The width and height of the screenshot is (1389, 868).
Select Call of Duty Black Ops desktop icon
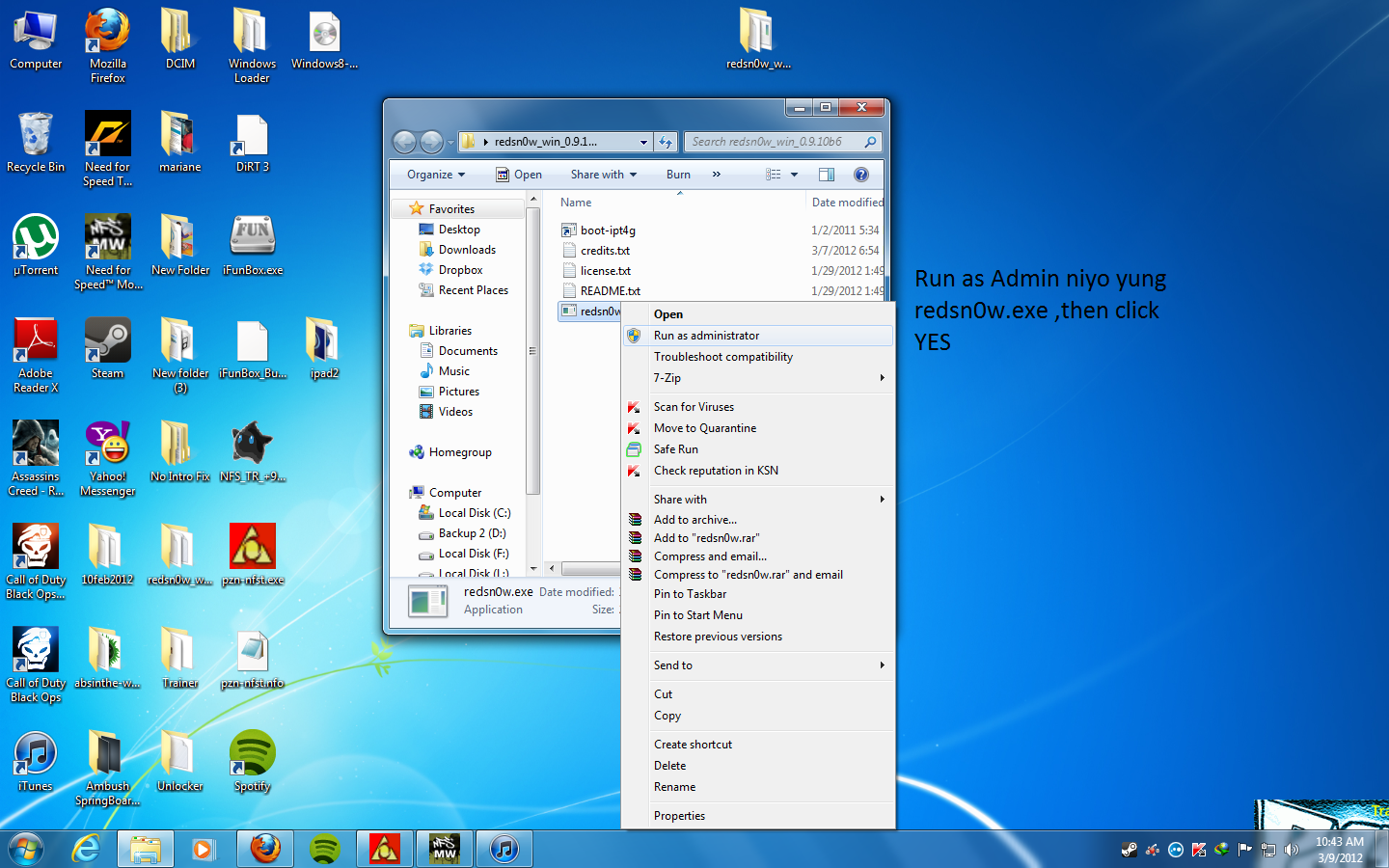36,665
